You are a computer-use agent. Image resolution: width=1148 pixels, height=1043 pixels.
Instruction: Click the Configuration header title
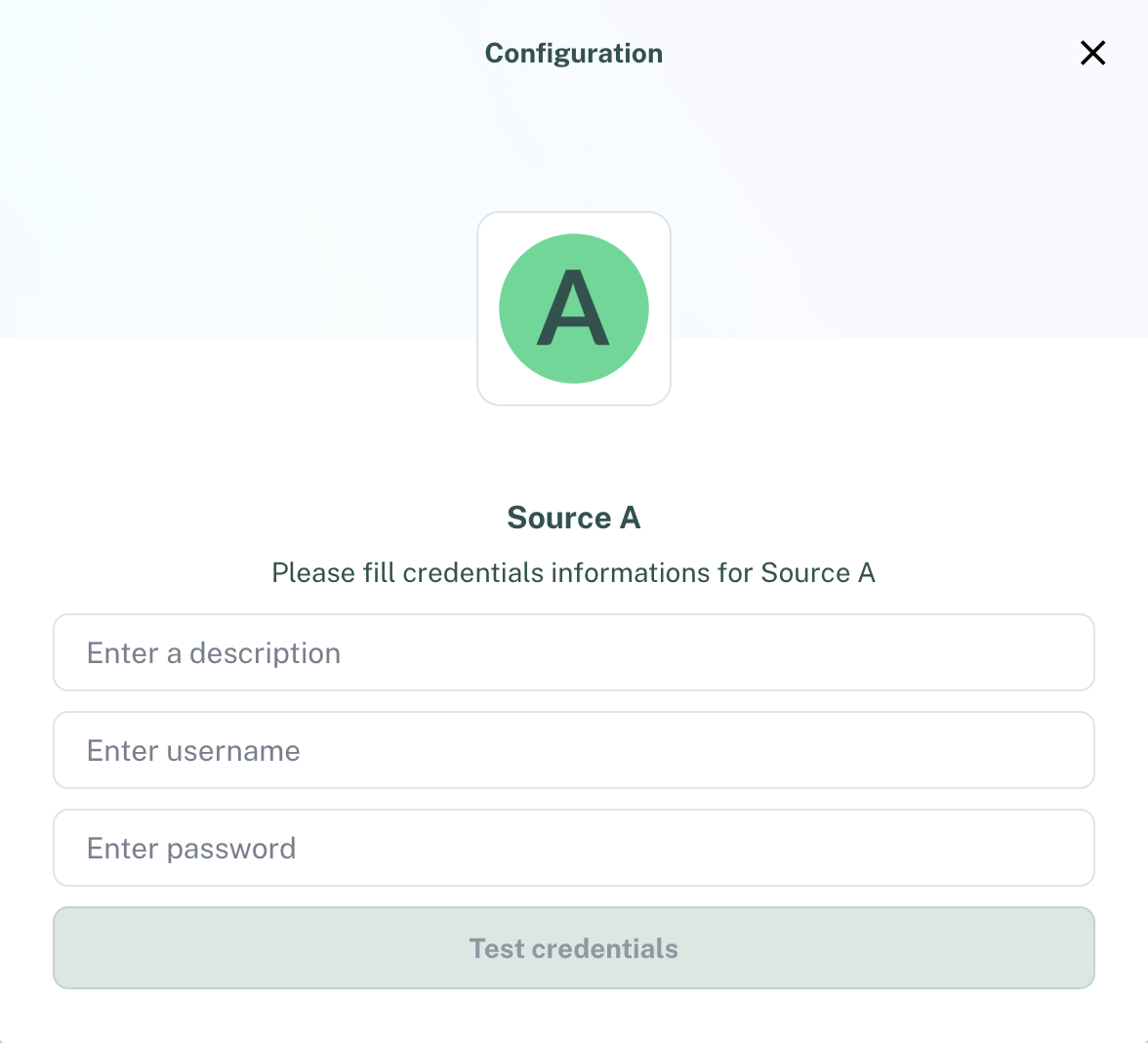pyautogui.click(x=574, y=53)
